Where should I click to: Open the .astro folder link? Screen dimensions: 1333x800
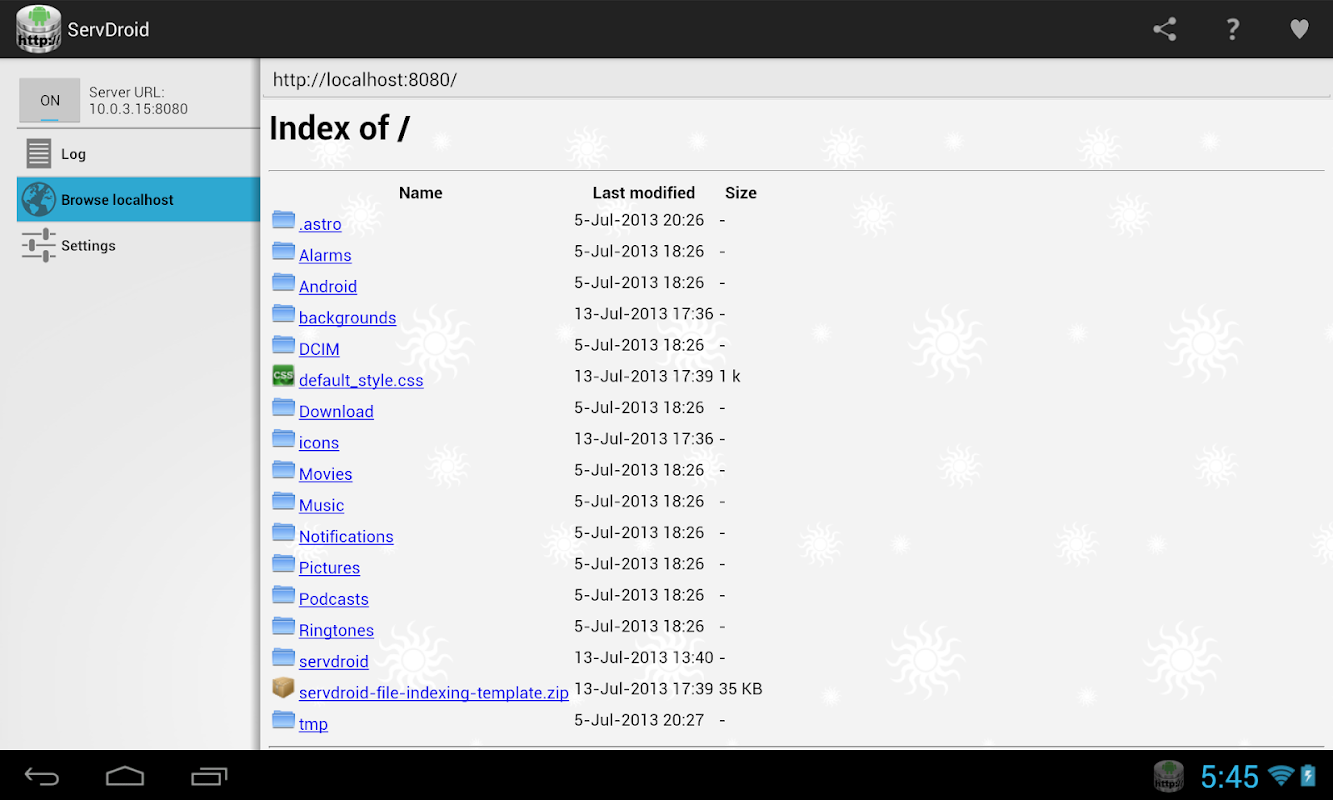coord(320,224)
